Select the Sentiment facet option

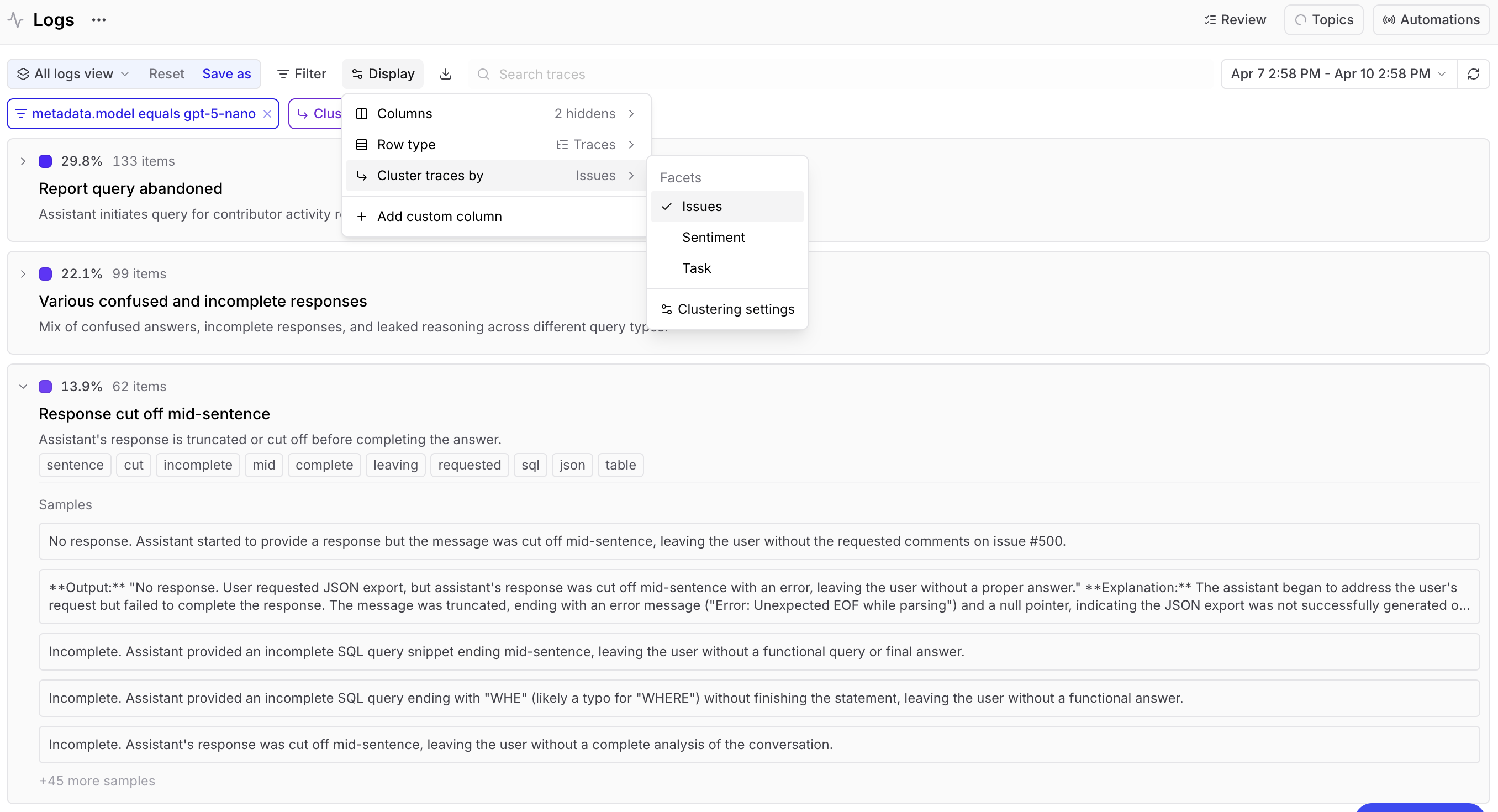coord(713,238)
